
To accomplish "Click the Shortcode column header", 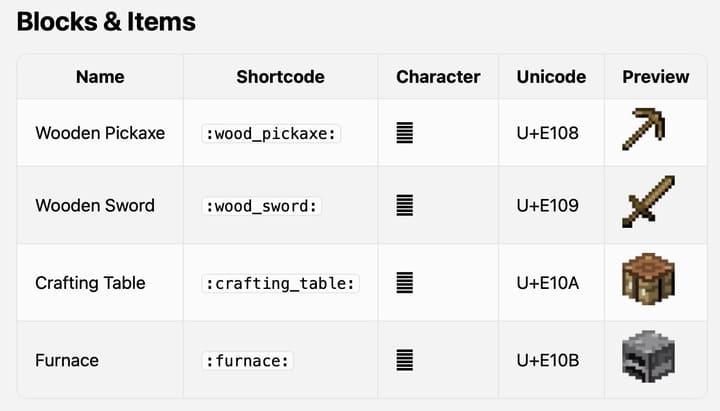I will tap(280, 76).
